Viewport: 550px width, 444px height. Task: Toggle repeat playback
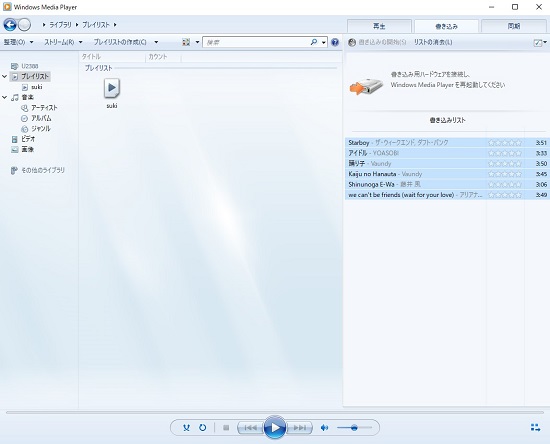click(202, 428)
